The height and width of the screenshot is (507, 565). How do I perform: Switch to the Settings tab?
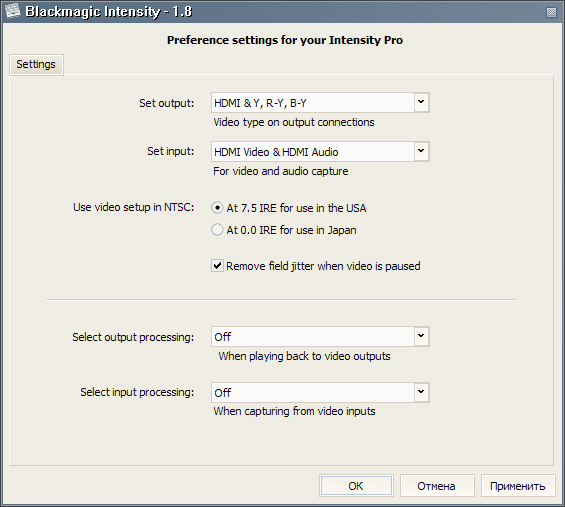tap(36, 65)
